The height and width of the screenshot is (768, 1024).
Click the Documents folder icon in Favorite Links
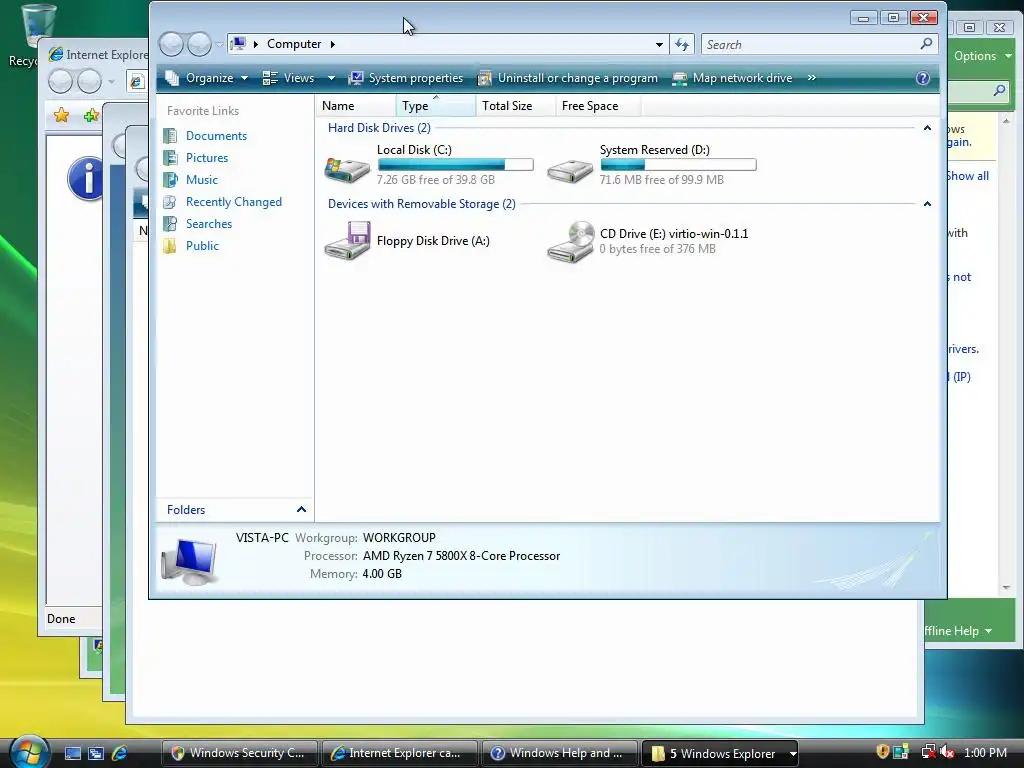coord(170,136)
